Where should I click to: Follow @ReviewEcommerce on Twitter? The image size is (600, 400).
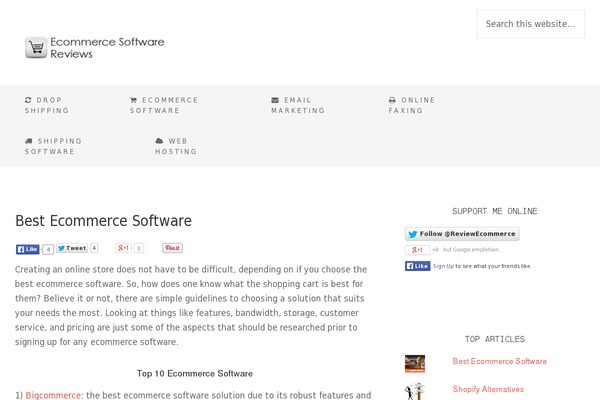pyautogui.click(x=462, y=234)
